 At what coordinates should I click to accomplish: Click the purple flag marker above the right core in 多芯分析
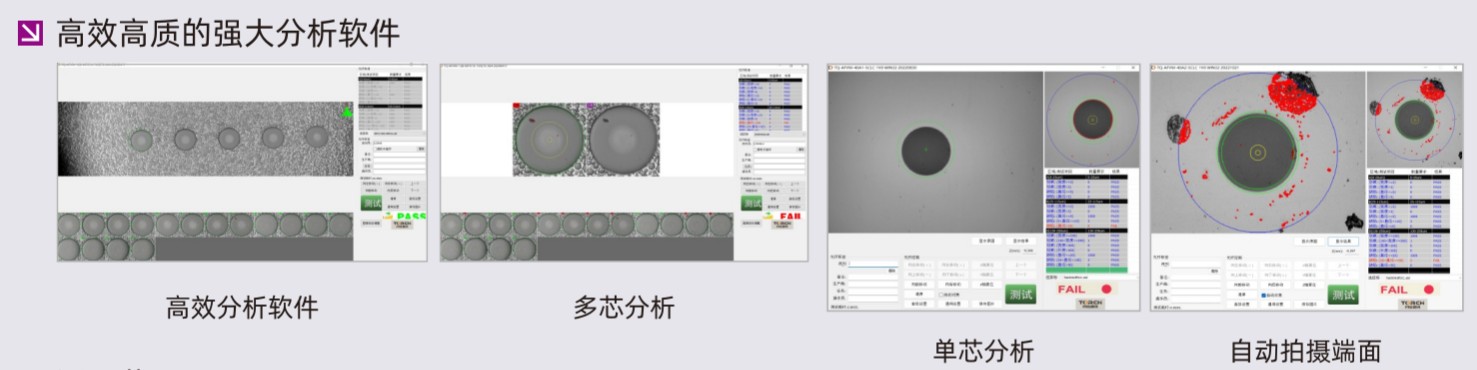coord(590,104)
